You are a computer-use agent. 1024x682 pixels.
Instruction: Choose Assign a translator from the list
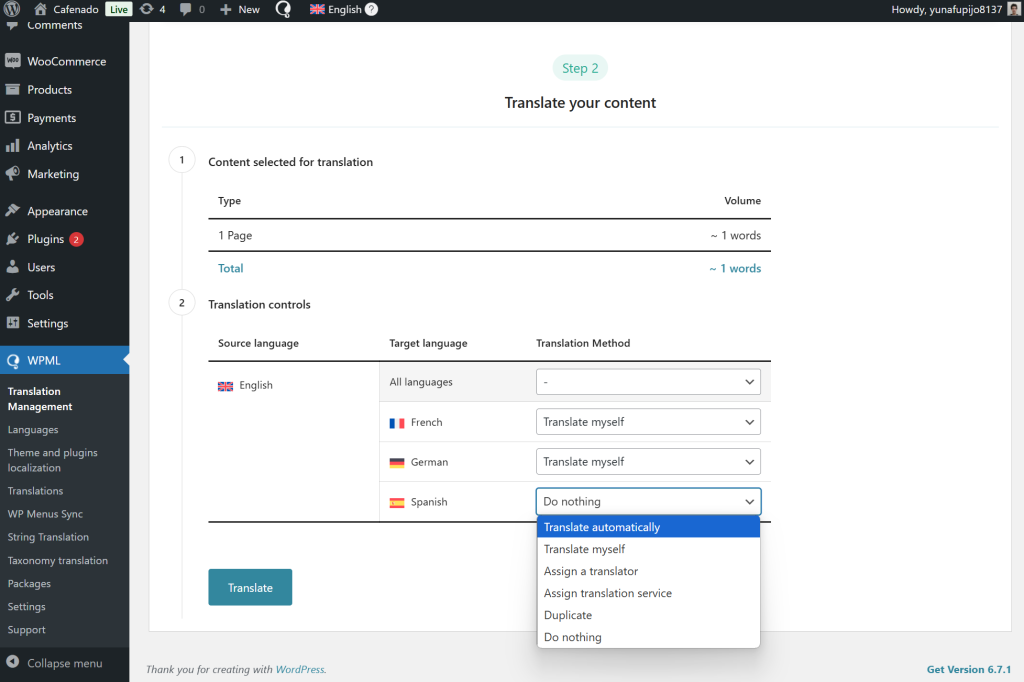(591, 571)
